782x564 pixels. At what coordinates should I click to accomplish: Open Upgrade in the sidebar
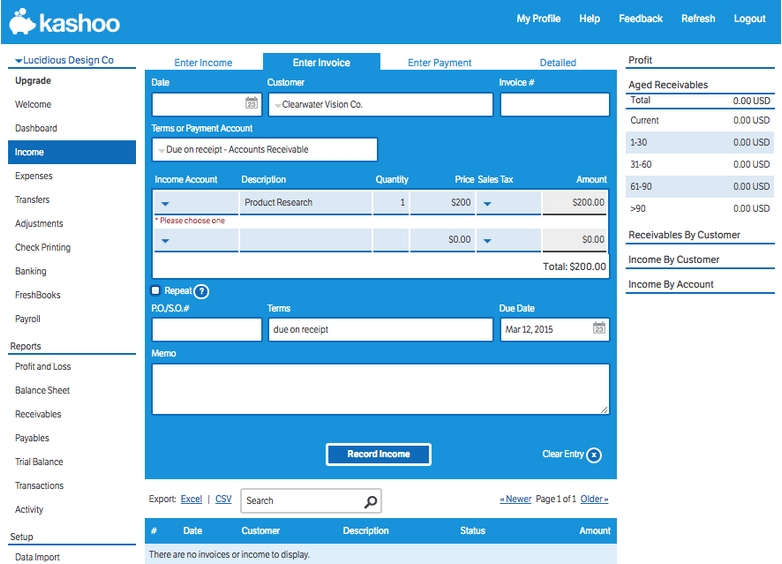click(x=33, y=81)
